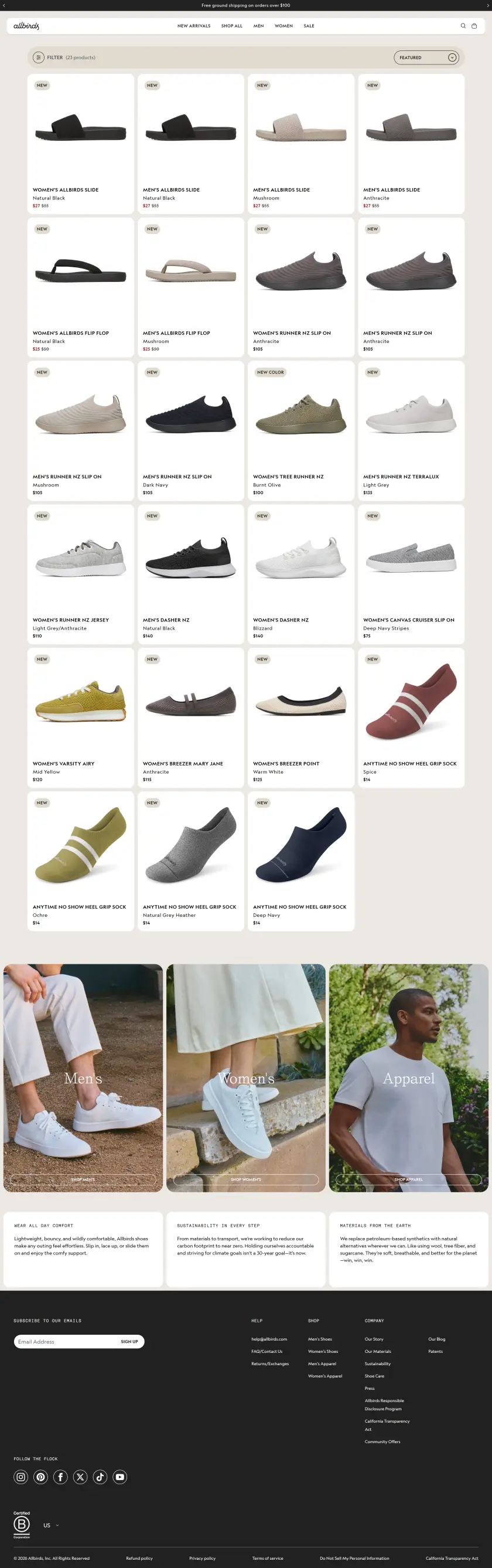Click the filter sliders icon

pyautogui.click(x=38, y=58)
